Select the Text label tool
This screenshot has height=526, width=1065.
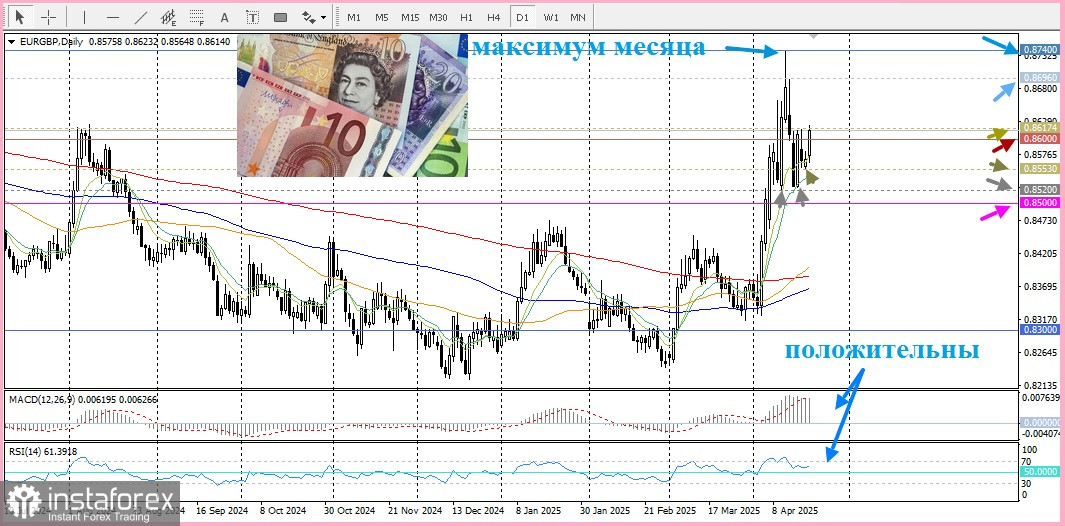(252, 17)
